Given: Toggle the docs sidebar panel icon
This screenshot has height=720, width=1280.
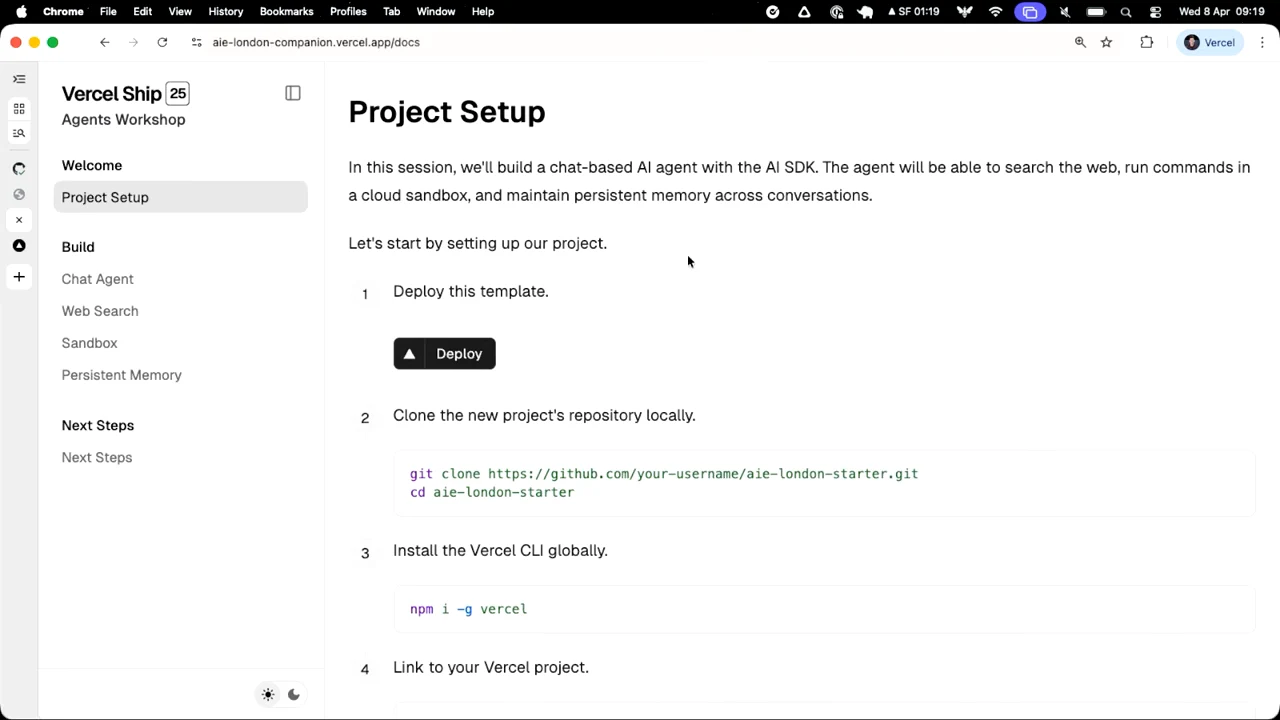Looking at the screenshot, I should pos(293,93).
